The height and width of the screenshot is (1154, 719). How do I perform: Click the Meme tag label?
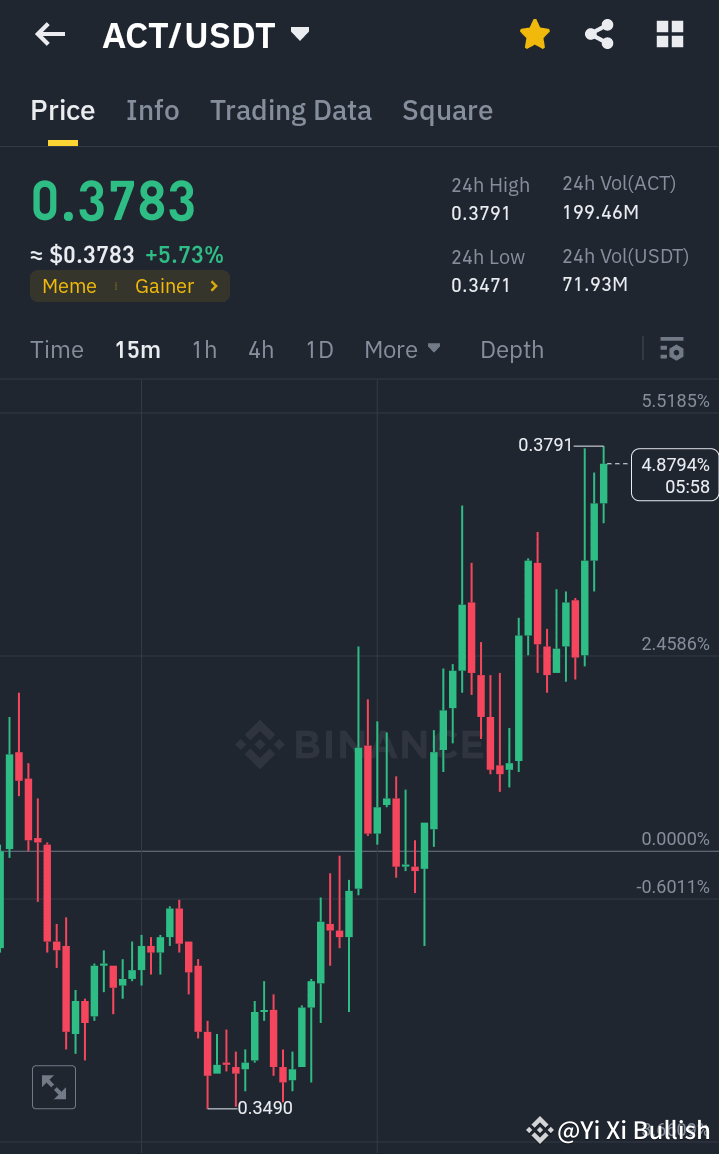[x=69, y=286]
